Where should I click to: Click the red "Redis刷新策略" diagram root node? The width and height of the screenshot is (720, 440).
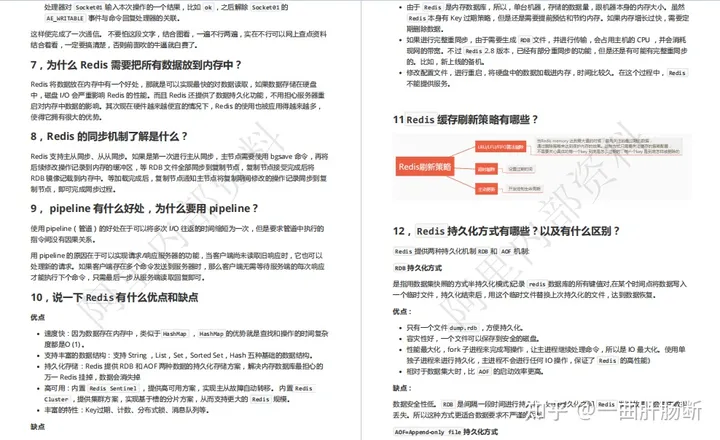coord(425,167)
